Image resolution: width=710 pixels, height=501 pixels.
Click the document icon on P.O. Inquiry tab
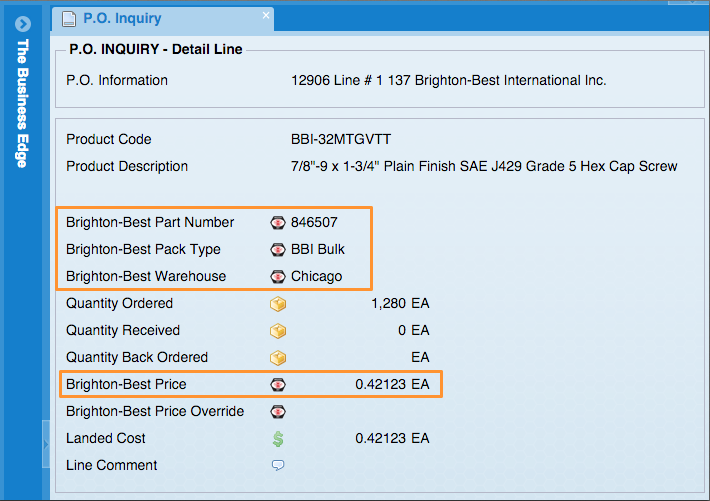[x=69, y=19]
